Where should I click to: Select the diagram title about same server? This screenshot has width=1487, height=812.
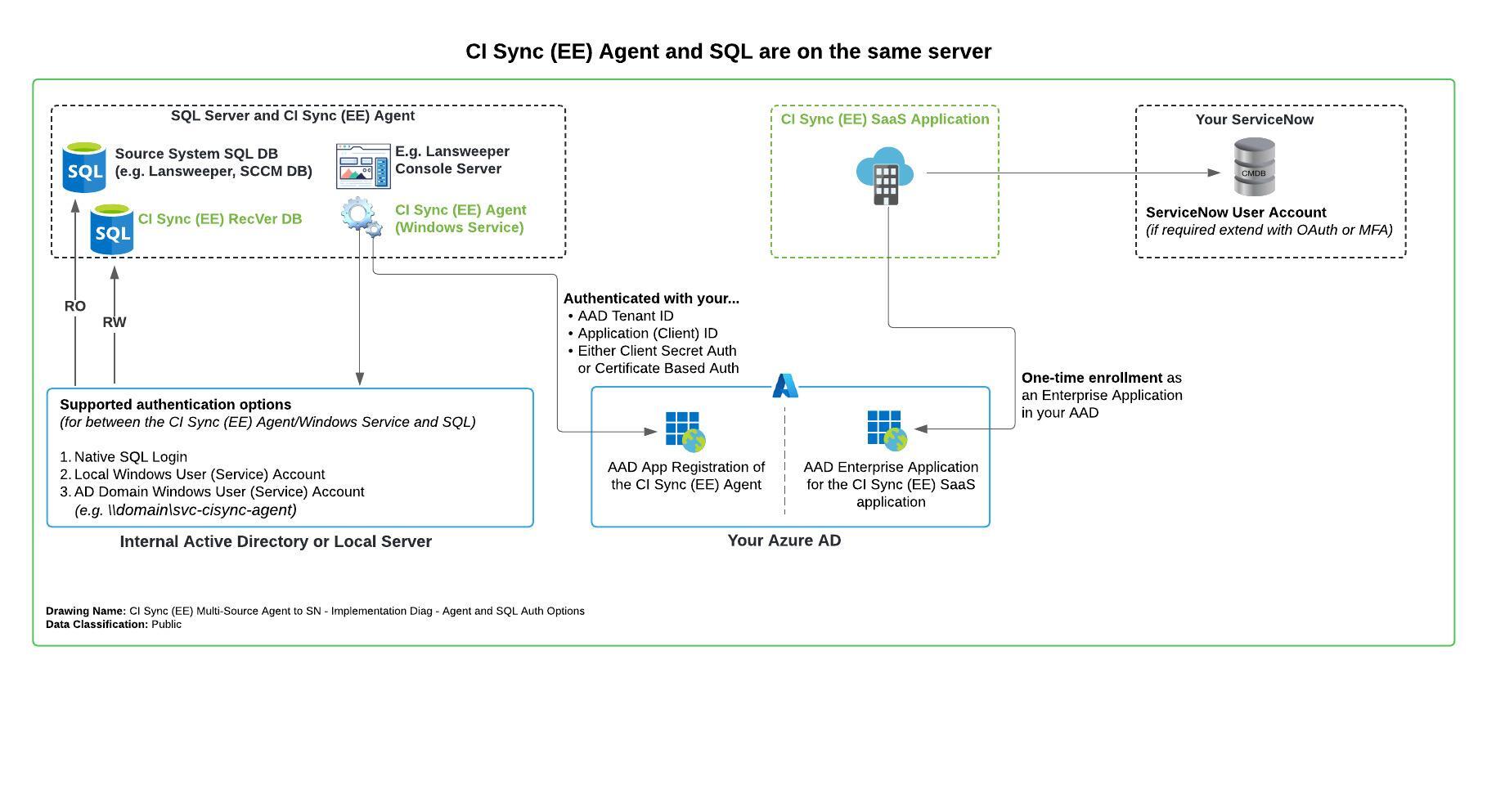tap(728, 52)
